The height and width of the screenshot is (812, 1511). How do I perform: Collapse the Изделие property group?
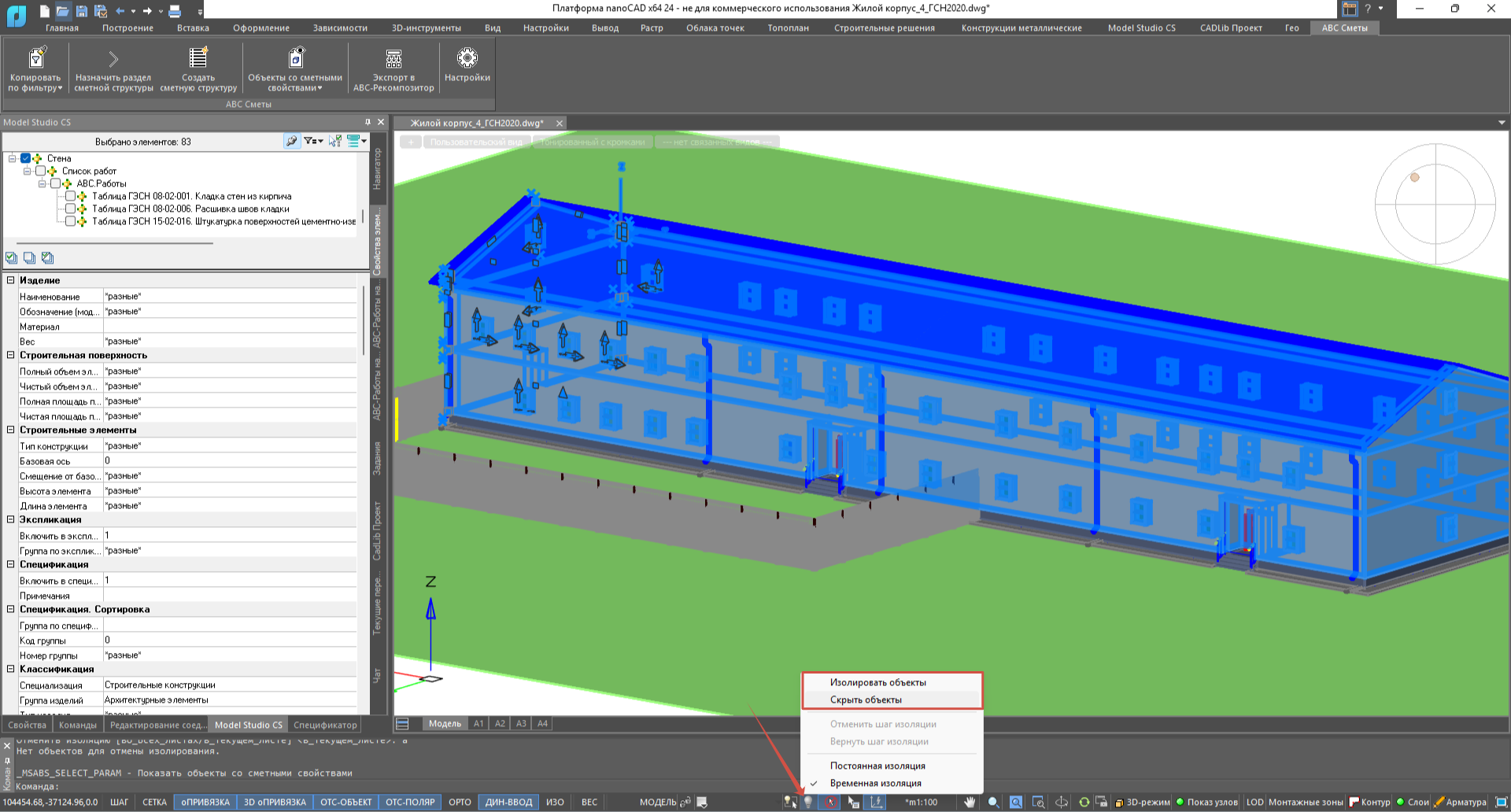[11, 280]
